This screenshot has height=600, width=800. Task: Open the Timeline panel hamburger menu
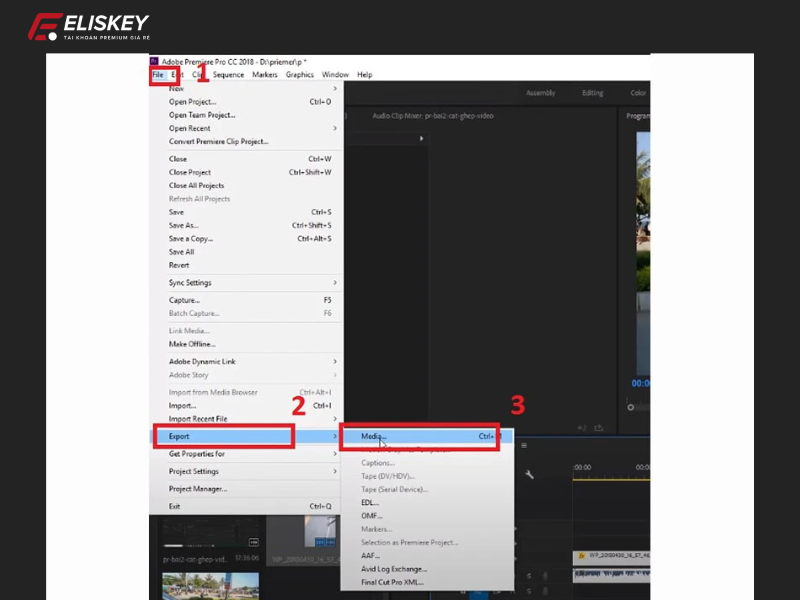[523, 446]
